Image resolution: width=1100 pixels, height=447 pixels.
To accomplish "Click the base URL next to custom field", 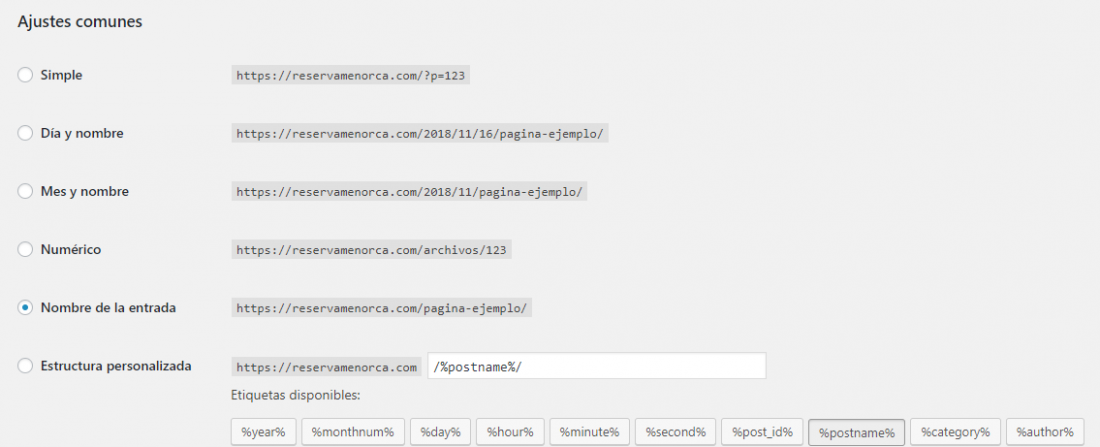I will point(326,367).
